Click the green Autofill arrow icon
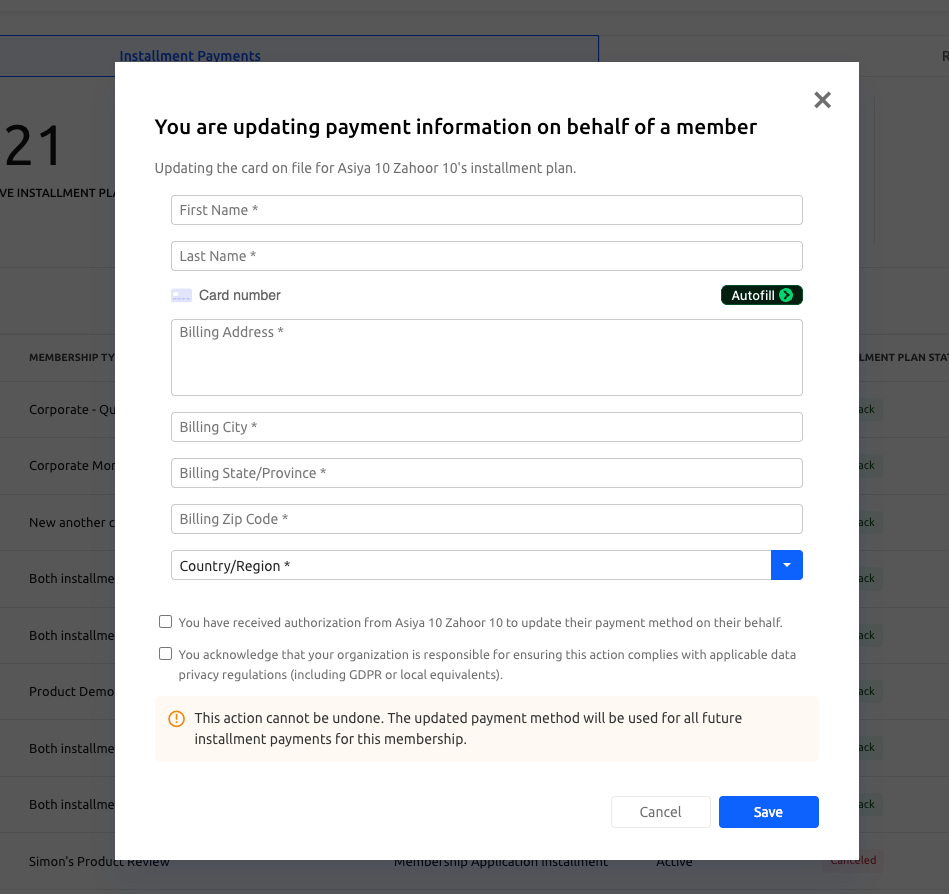The width and height of the screenshot is (949, 894). click(786, 295)
